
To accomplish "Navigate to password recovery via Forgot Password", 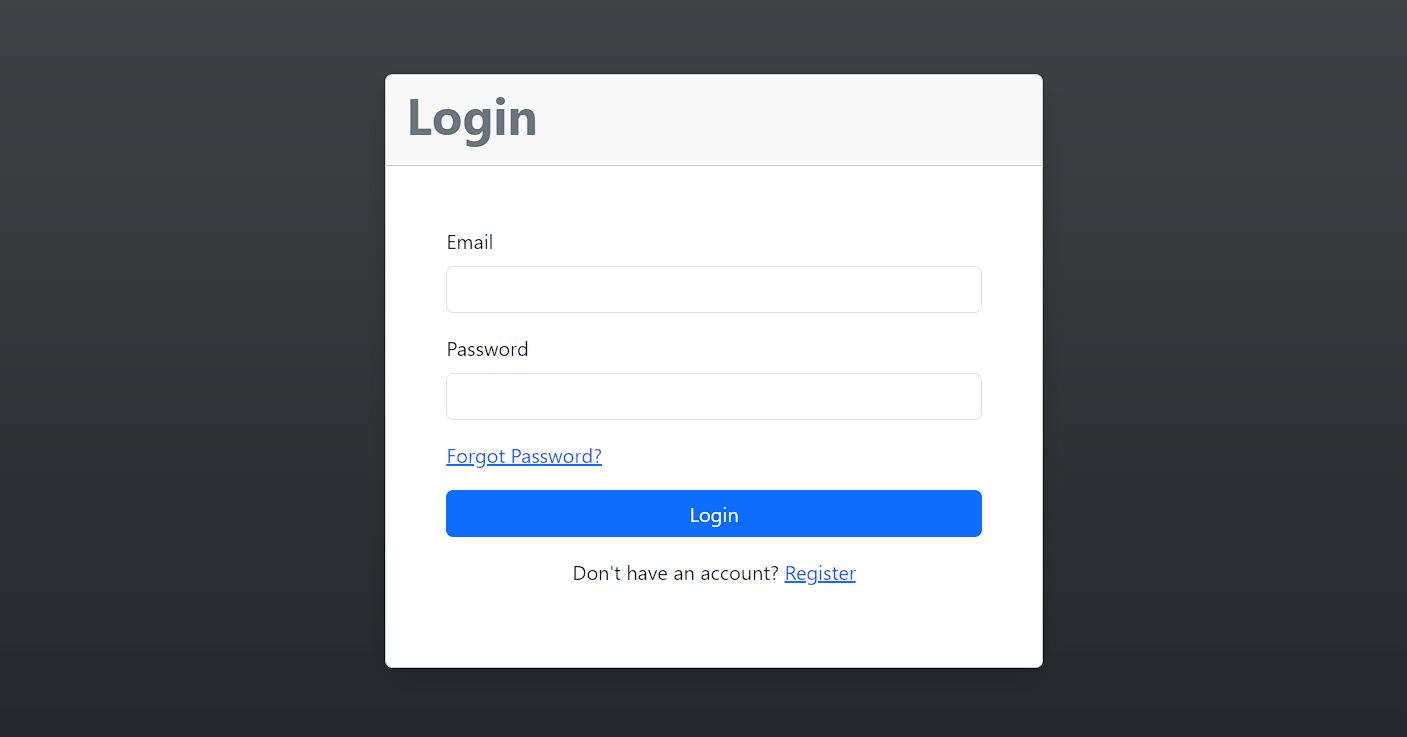I will [x=523, y=456].
